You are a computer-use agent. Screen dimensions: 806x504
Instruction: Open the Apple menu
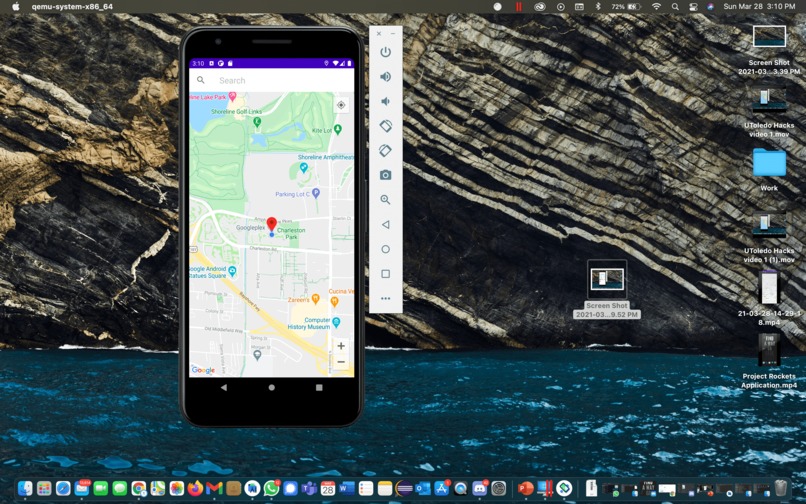click(16, 7)
